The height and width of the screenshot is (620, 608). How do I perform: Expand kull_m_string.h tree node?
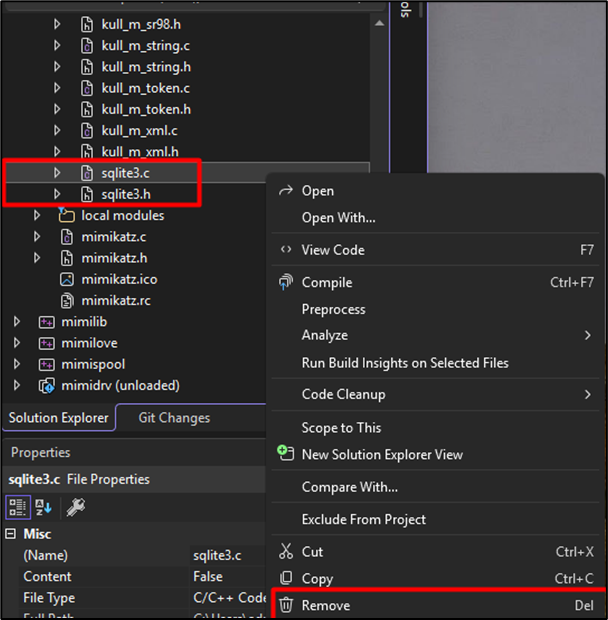click(x=57, y=67)
